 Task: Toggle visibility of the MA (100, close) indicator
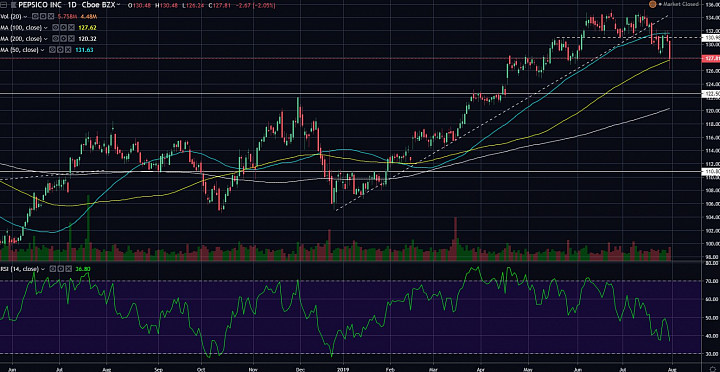(x=55, y=28)
